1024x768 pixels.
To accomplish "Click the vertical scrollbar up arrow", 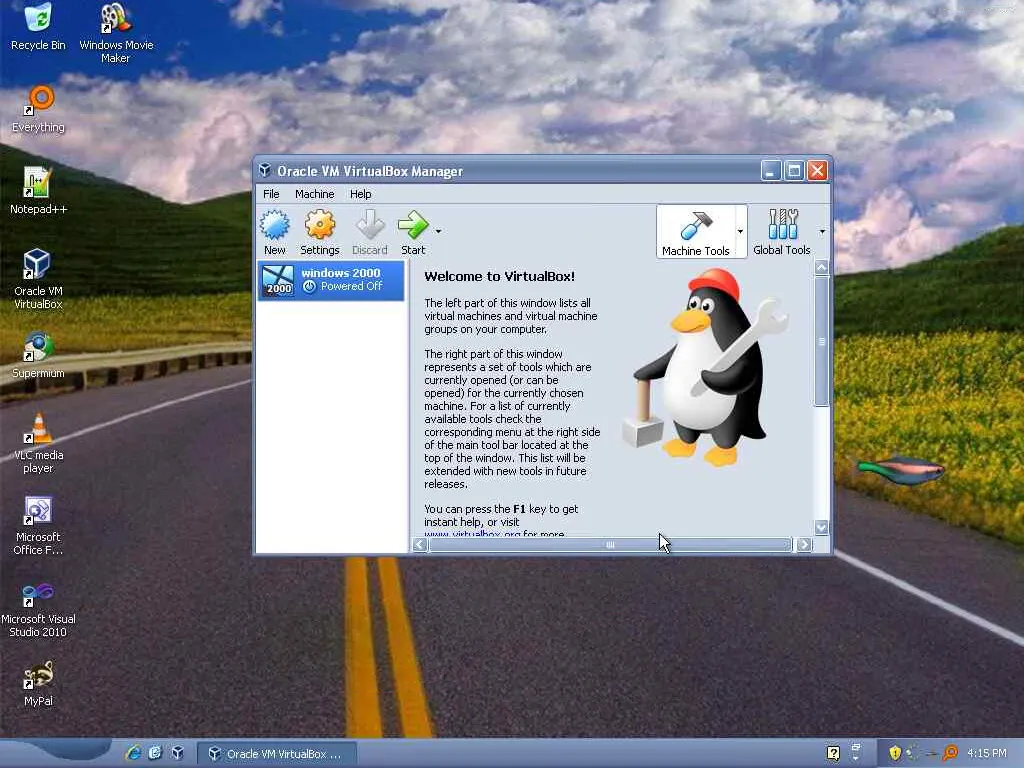I will pyautogui.click(x=822, y=267).
